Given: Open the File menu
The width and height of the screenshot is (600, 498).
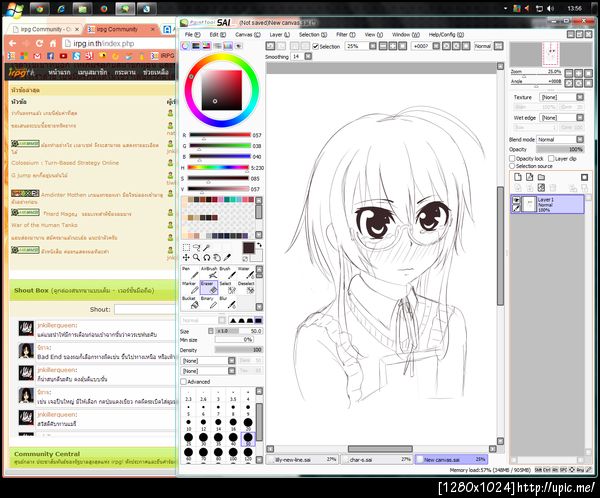Looking at the screenshot, I should click(192, 34).
